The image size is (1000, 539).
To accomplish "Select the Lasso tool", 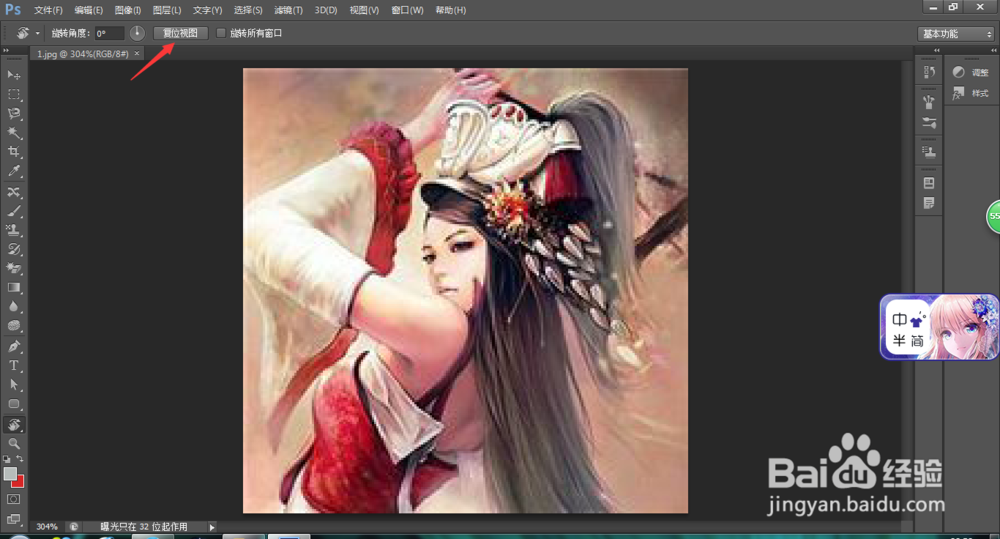I will tap(13, 114).
